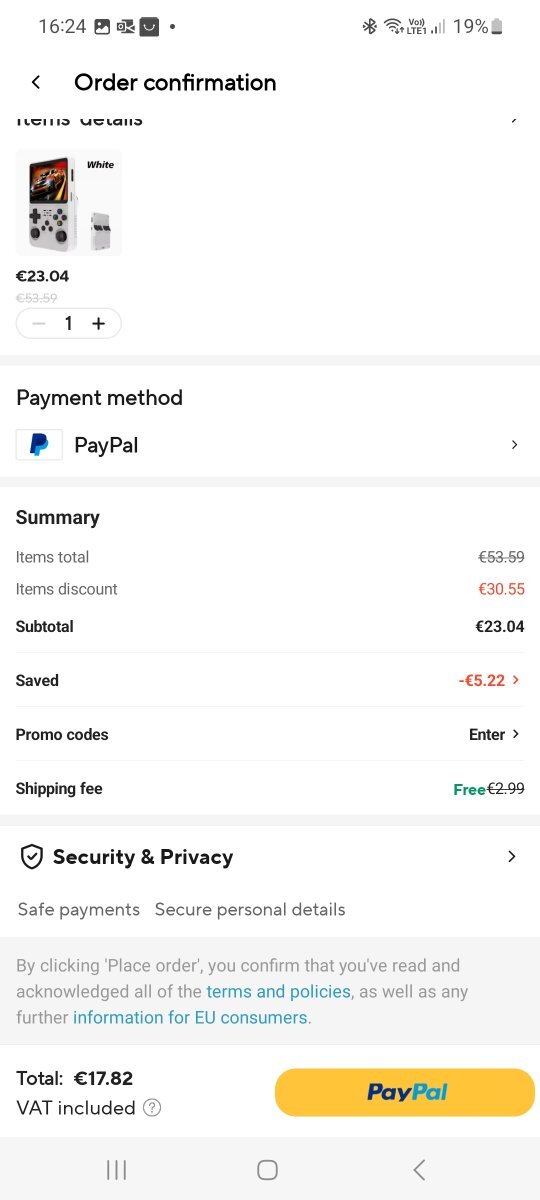The width and height of the screenshot is (540, 1200).
Task: Tap the battery icon in status bar
Action: [x=497, y=27]
